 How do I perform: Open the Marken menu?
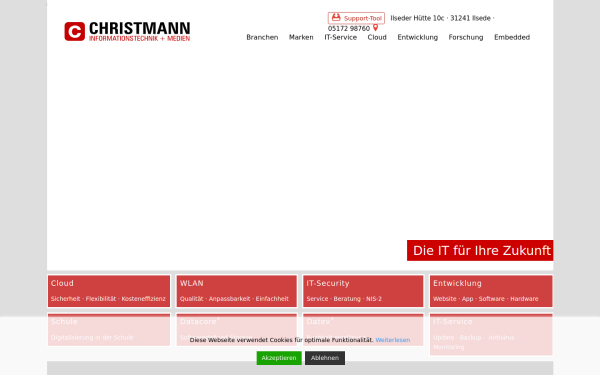(301, 37)
